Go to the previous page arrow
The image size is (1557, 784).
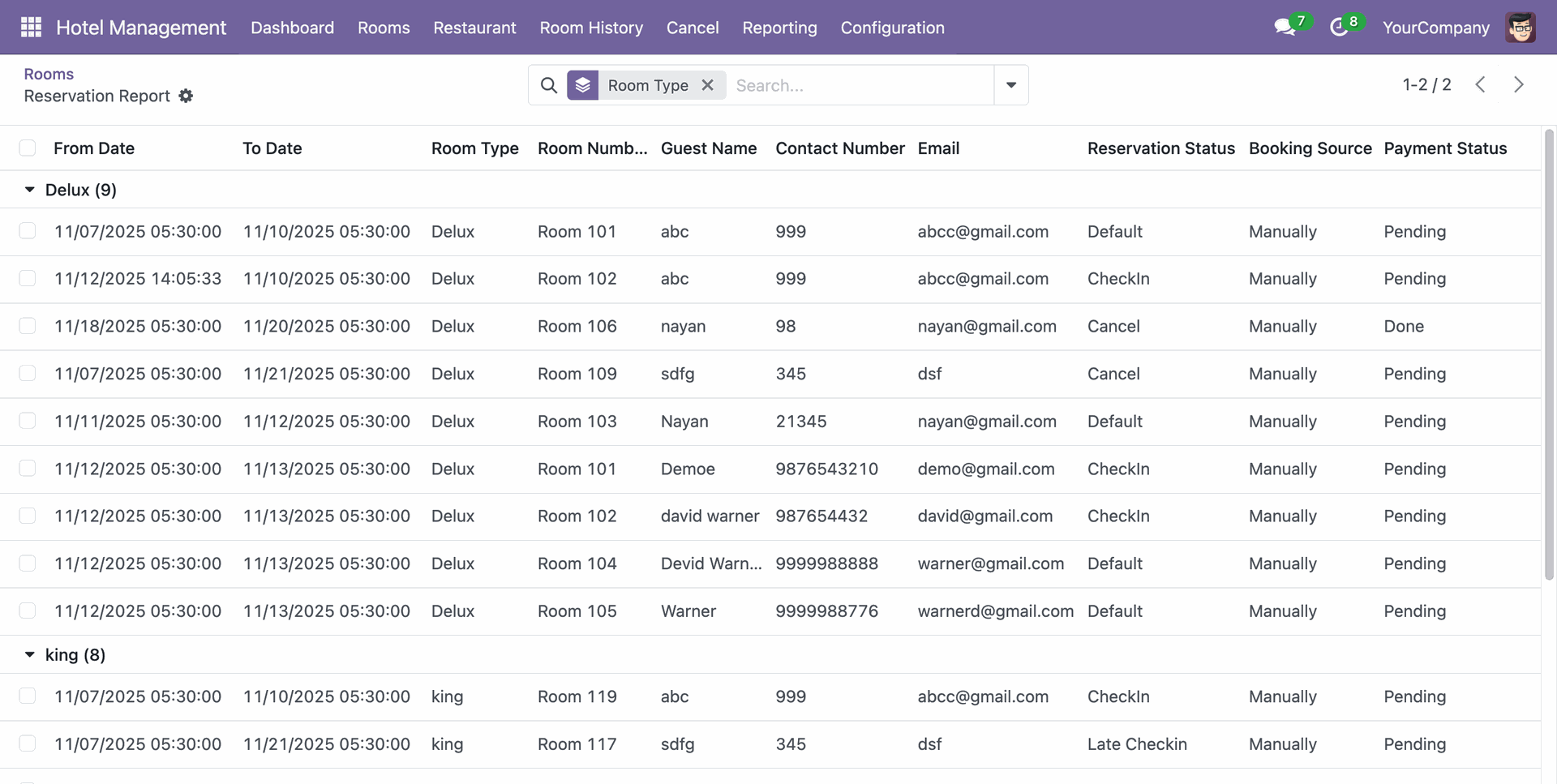pyautogui.click(x=1480, y=85)
